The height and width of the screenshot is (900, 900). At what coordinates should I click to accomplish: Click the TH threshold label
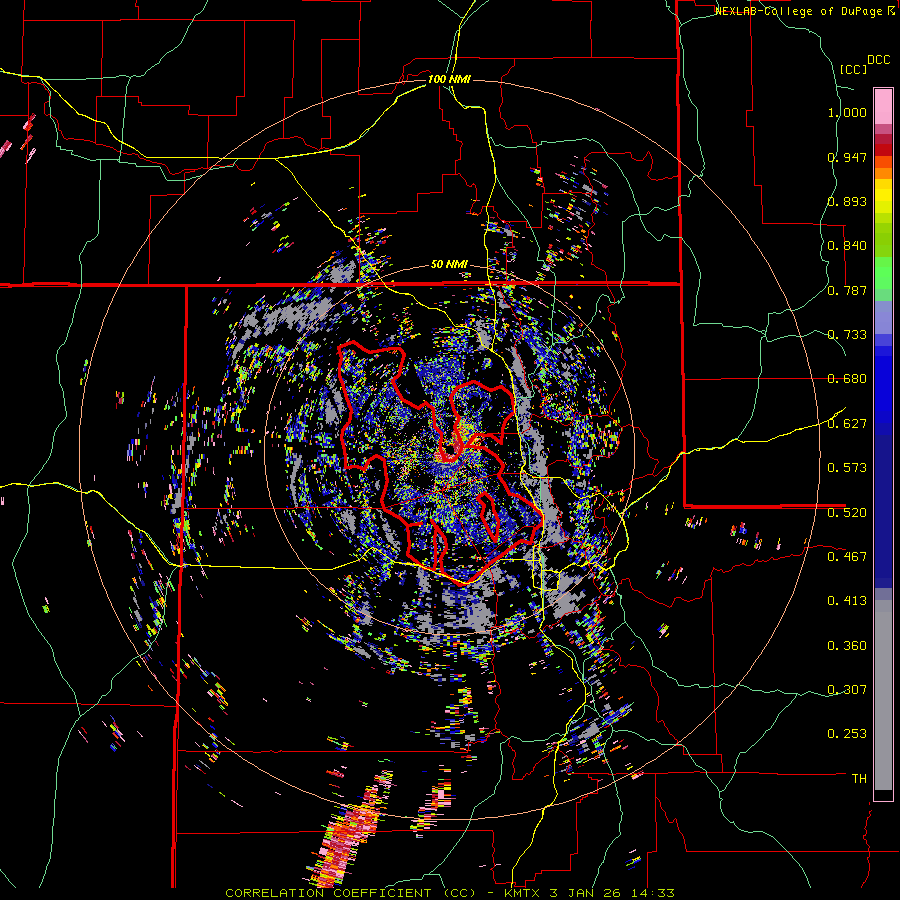point(859,779)
